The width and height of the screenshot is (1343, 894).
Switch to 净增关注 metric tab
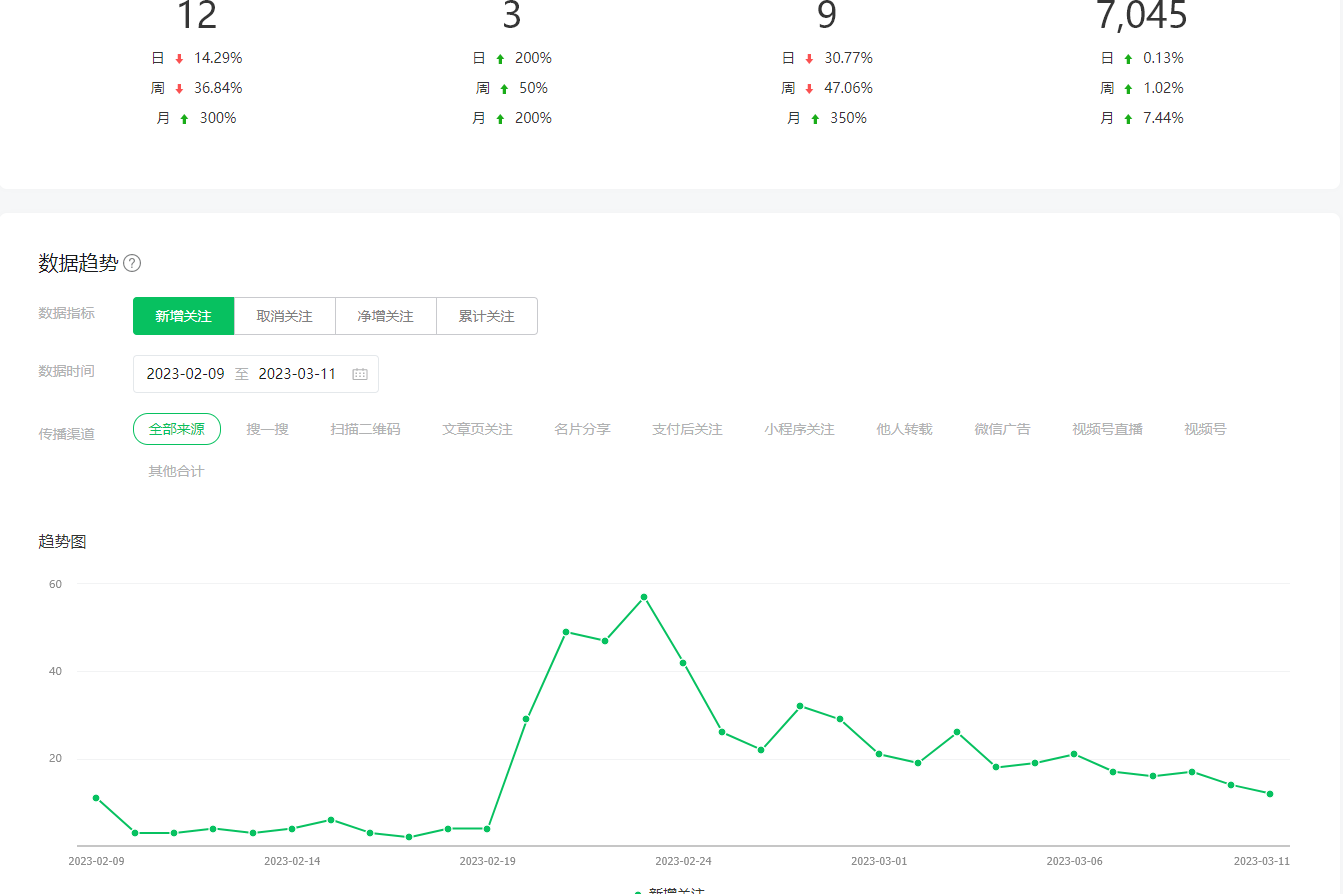tap(386, 316)
